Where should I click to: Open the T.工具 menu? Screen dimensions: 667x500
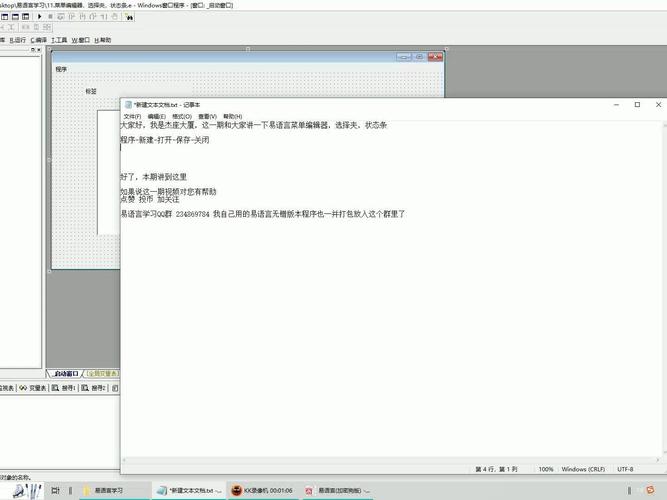[x=59, y=40]
